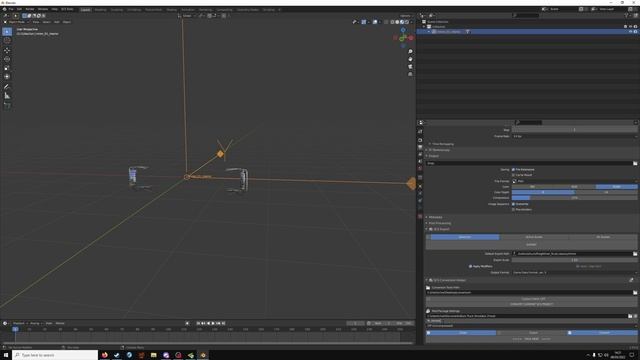640x360 pixels.
Task: Click the Windows Start button
Action: pyautogui.click(x=6, y=355)
